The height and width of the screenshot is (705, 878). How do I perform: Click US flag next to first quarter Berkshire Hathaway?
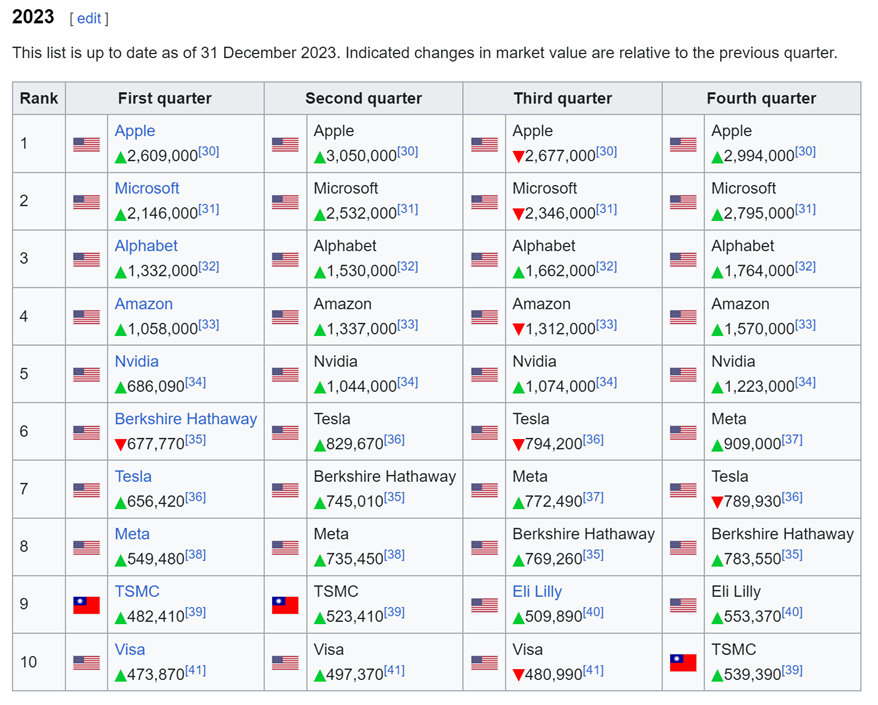(x=86, y=432)
